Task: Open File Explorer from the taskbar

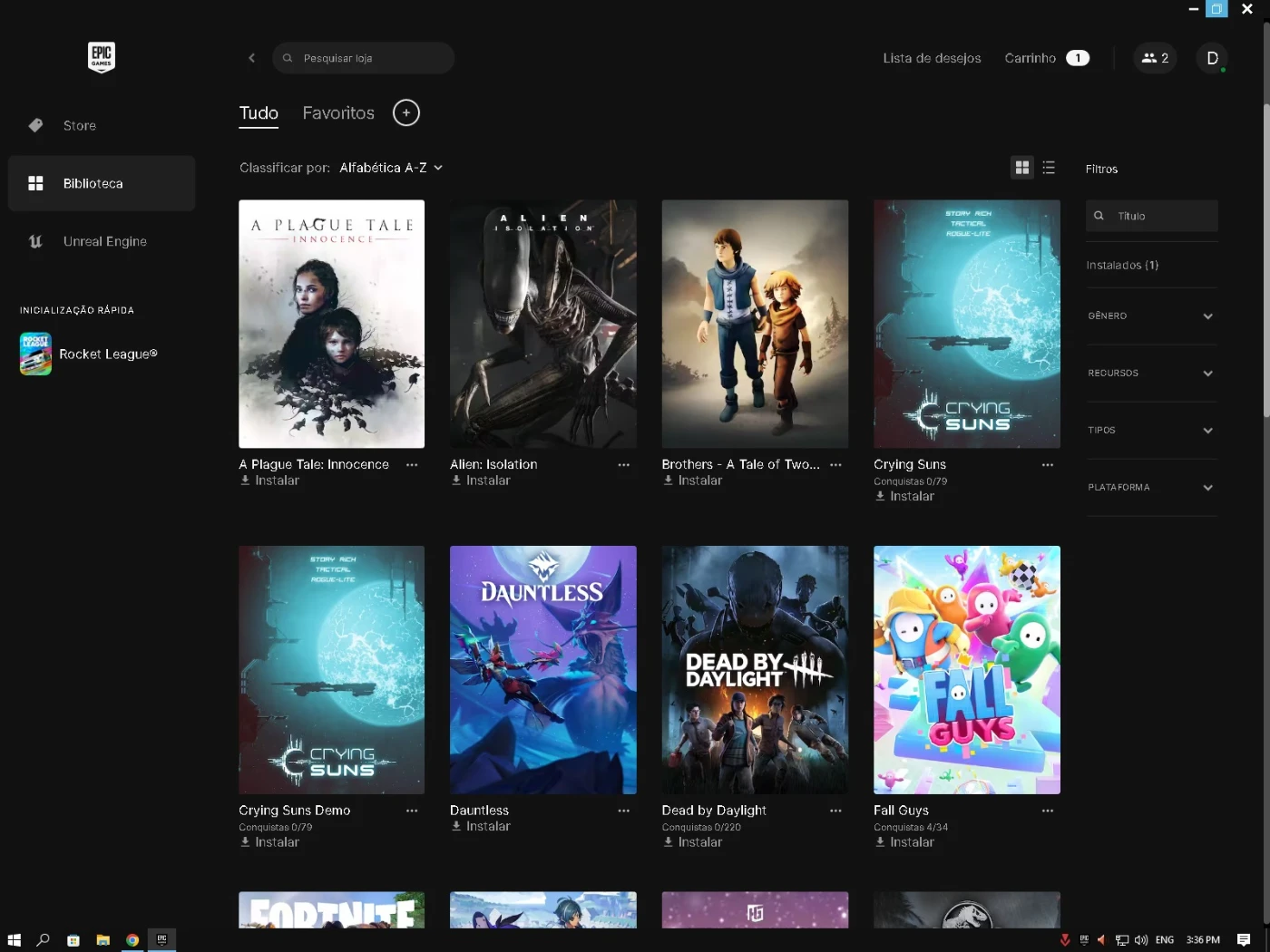Action: pyautogui.click(x=103, y=940)
